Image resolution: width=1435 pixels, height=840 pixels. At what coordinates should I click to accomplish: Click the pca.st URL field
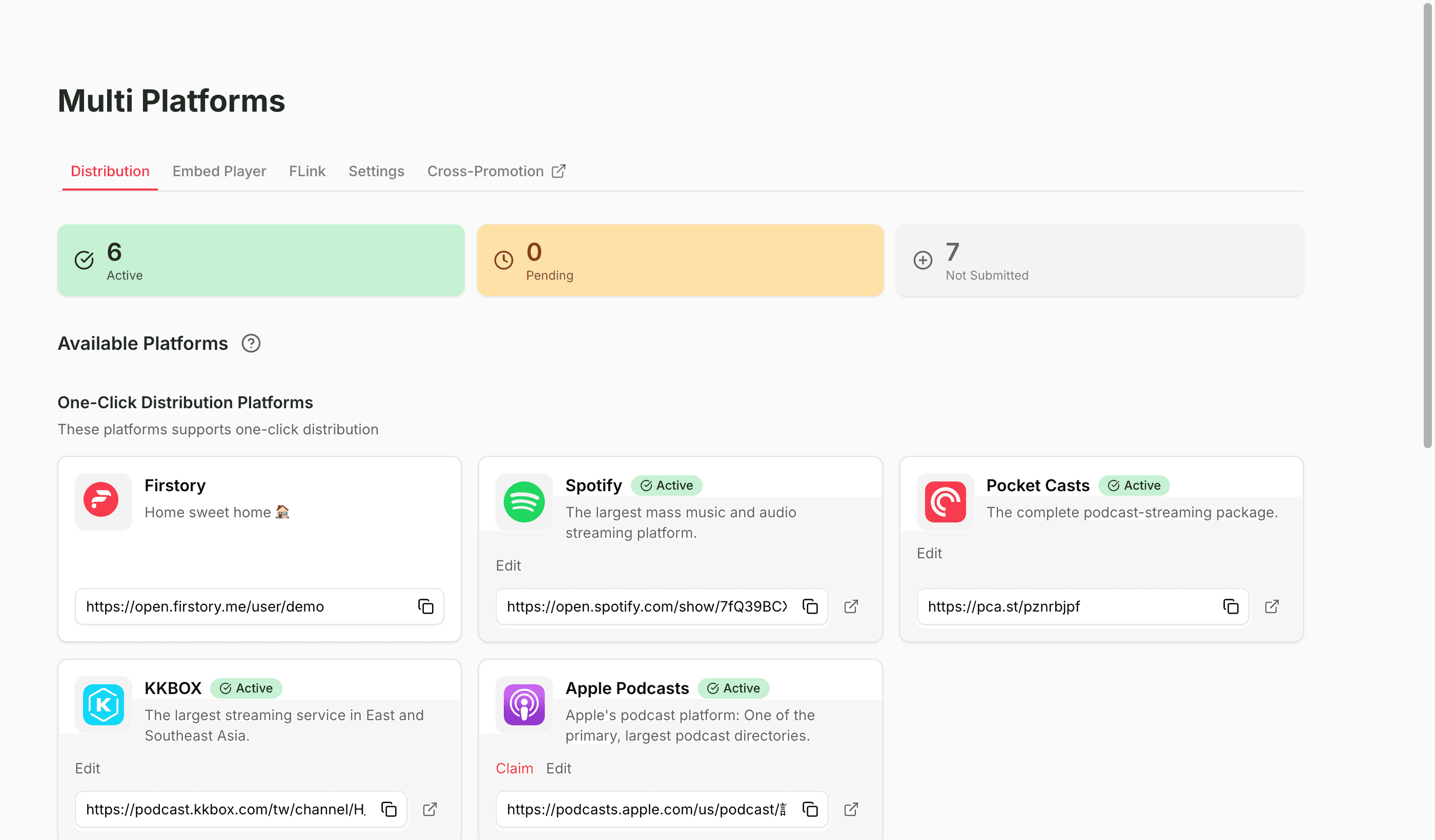[1082, 606]
